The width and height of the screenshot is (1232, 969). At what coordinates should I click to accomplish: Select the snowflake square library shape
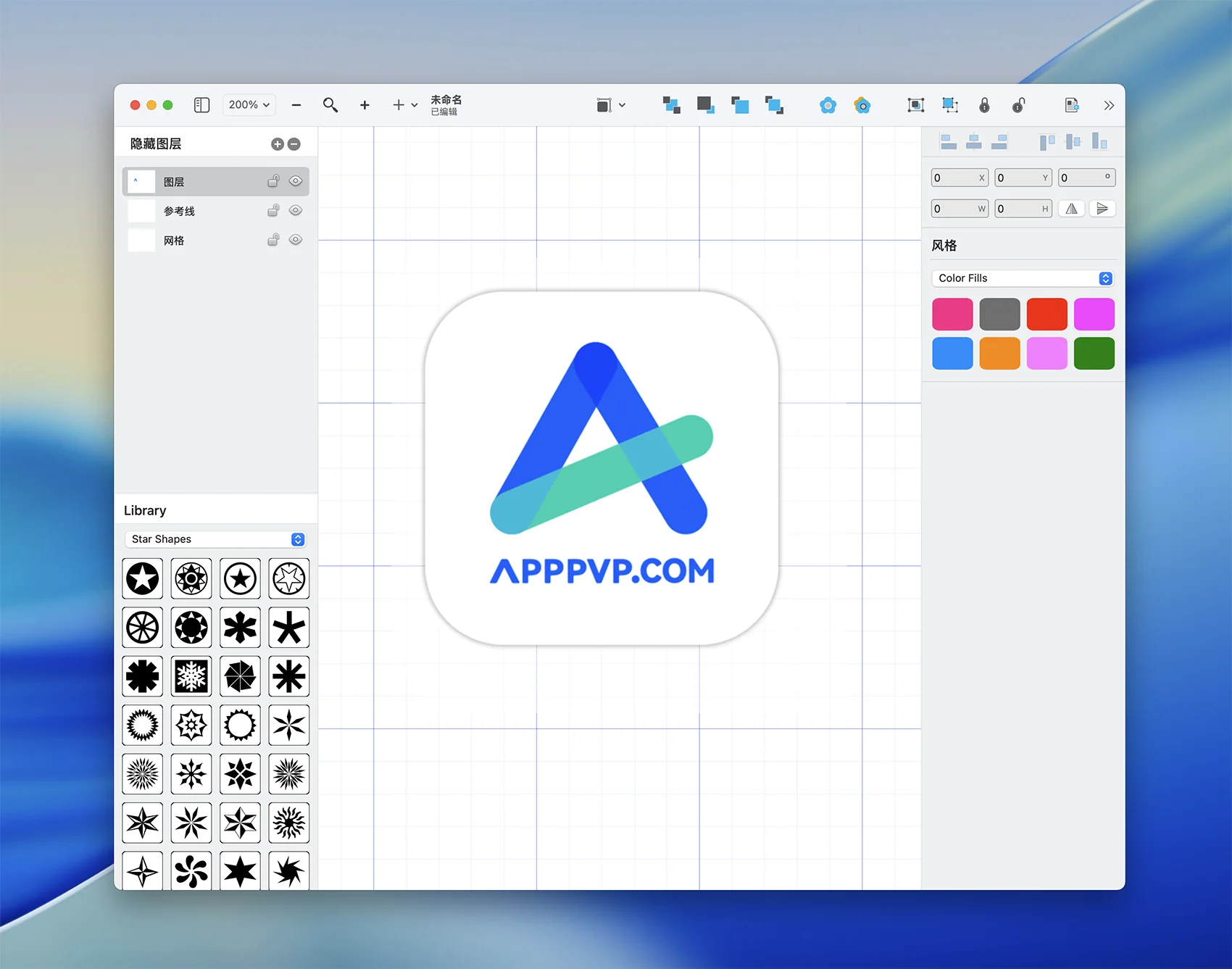[x=191, y=676]
